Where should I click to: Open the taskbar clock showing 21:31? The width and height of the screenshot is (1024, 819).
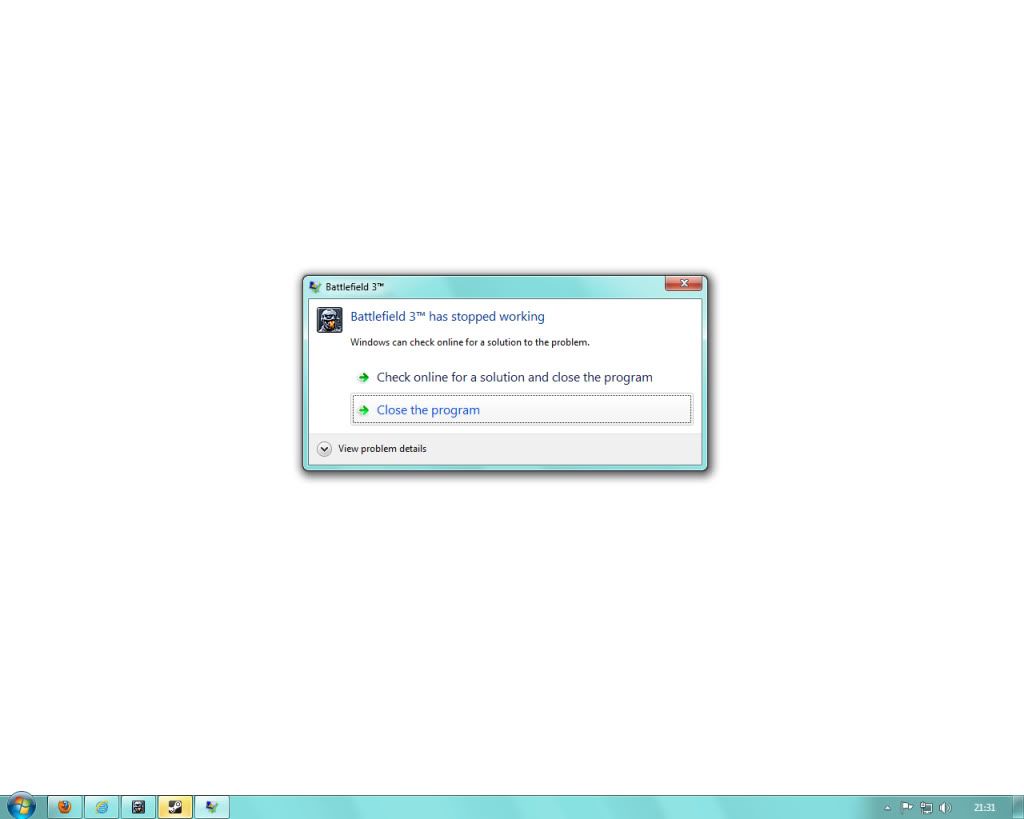(x=984, y=807)
